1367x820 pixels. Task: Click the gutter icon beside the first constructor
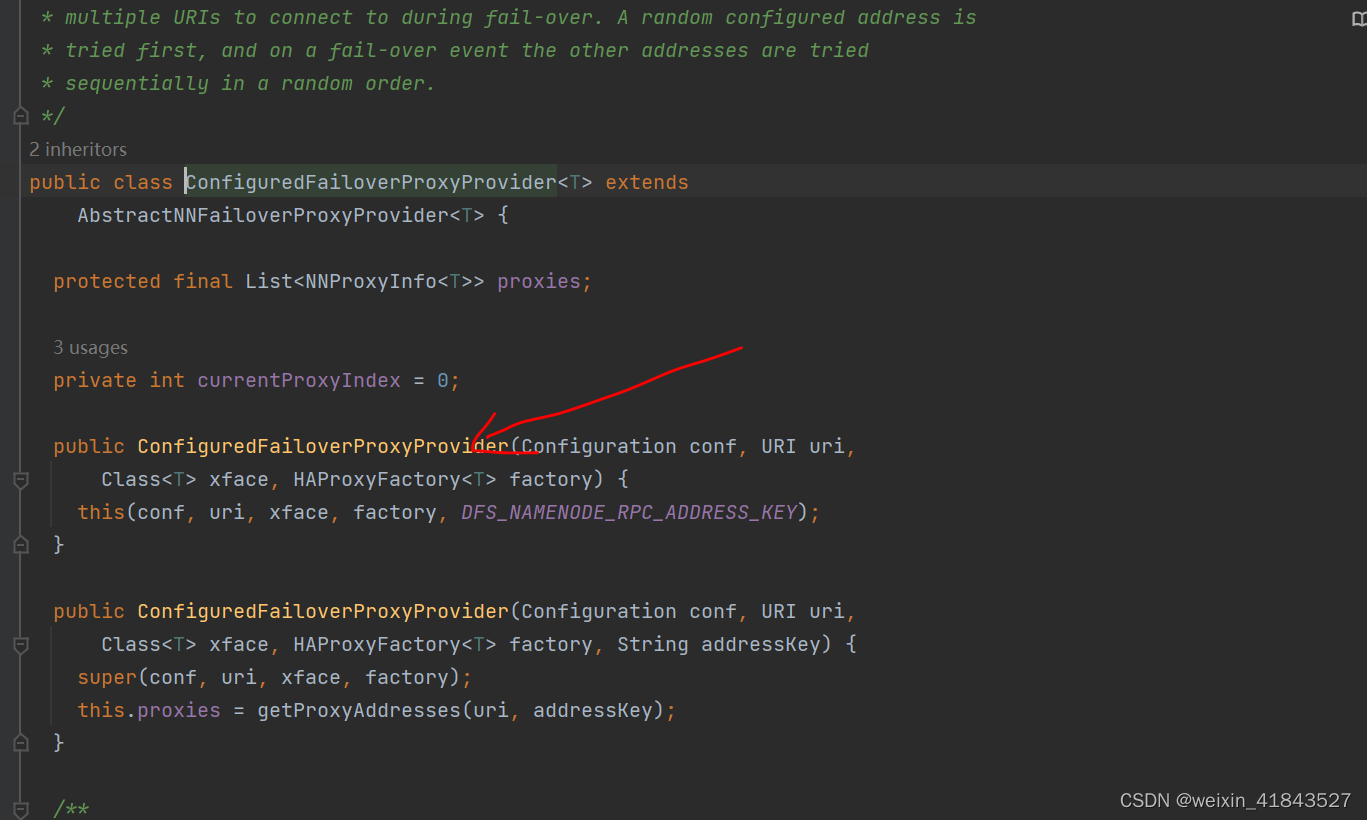(x=20, y=479)
